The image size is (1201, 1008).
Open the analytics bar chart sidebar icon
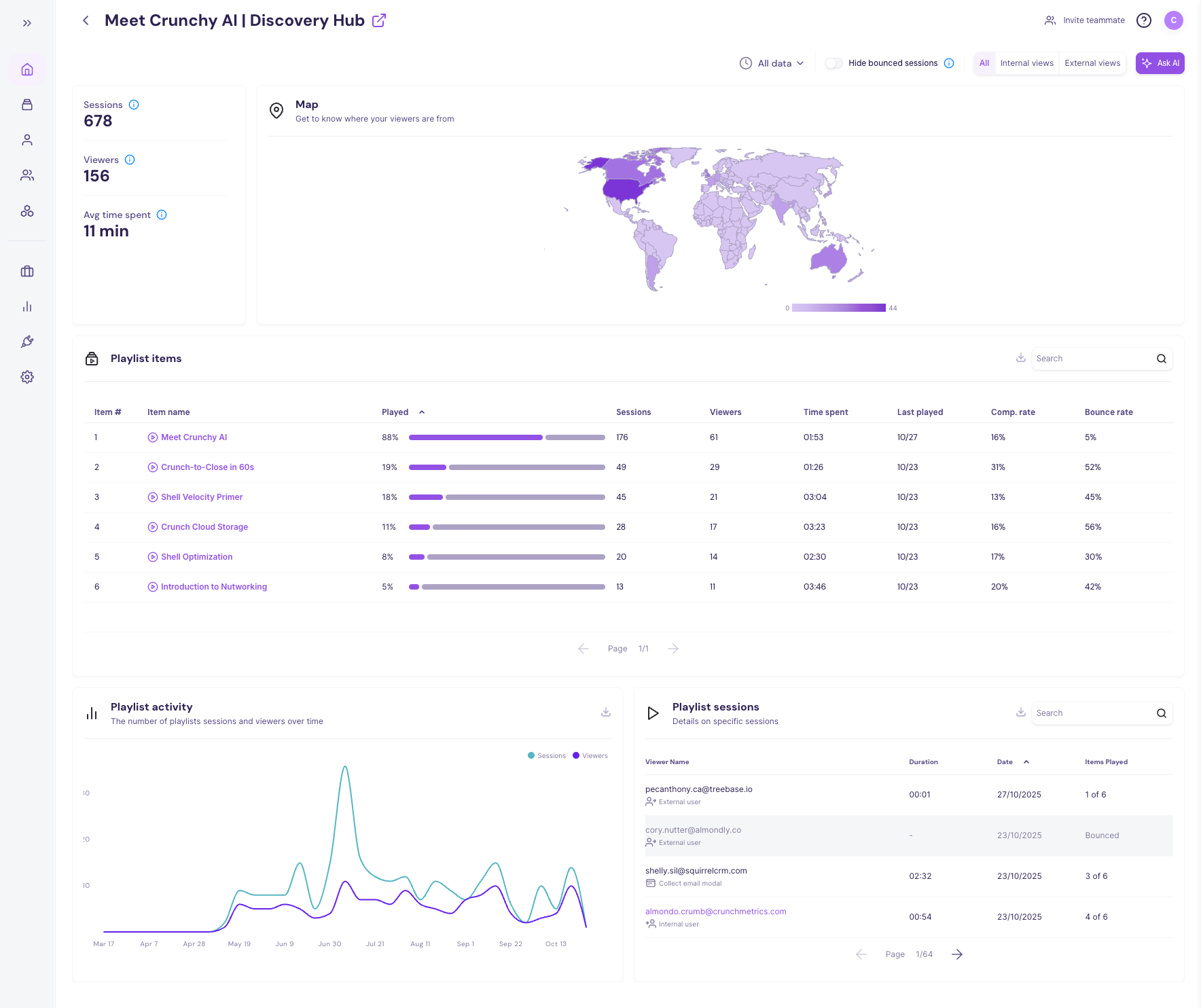(27, 306)
